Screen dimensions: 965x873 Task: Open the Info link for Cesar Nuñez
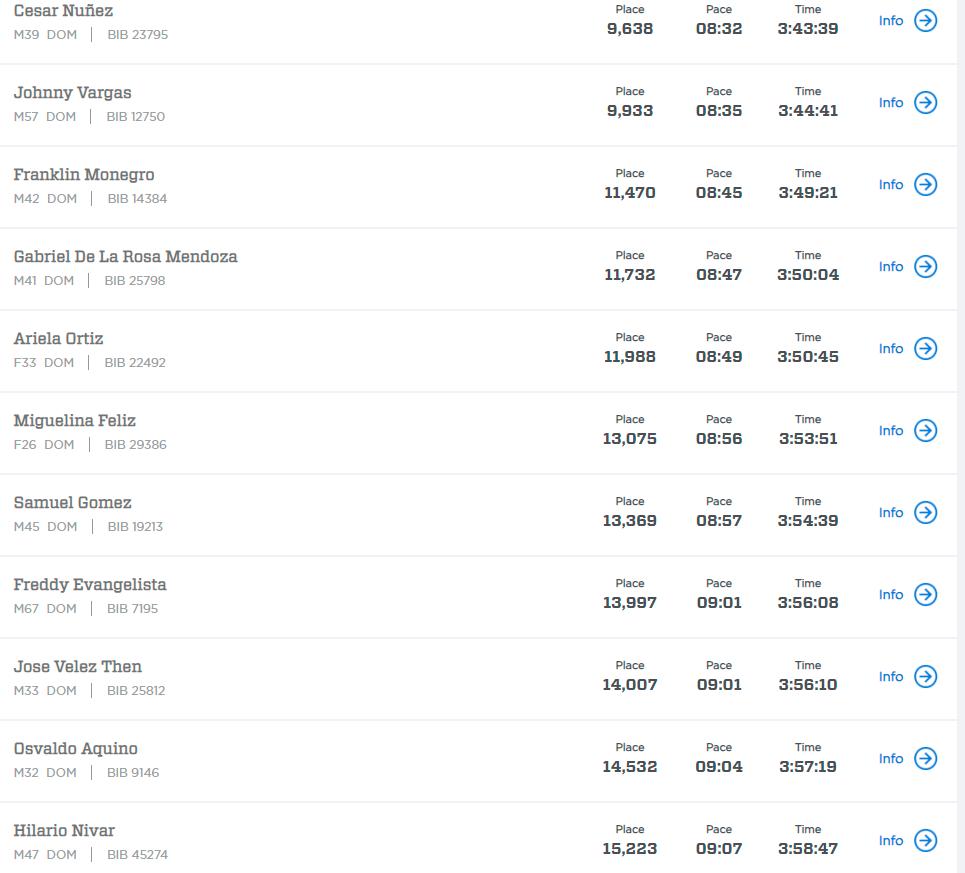point(890,21)
